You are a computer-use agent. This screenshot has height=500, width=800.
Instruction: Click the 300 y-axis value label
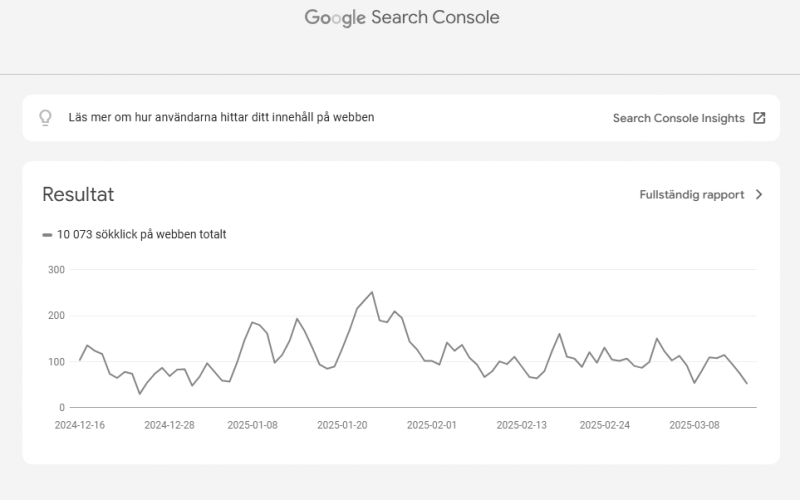[x=56, y=270]
